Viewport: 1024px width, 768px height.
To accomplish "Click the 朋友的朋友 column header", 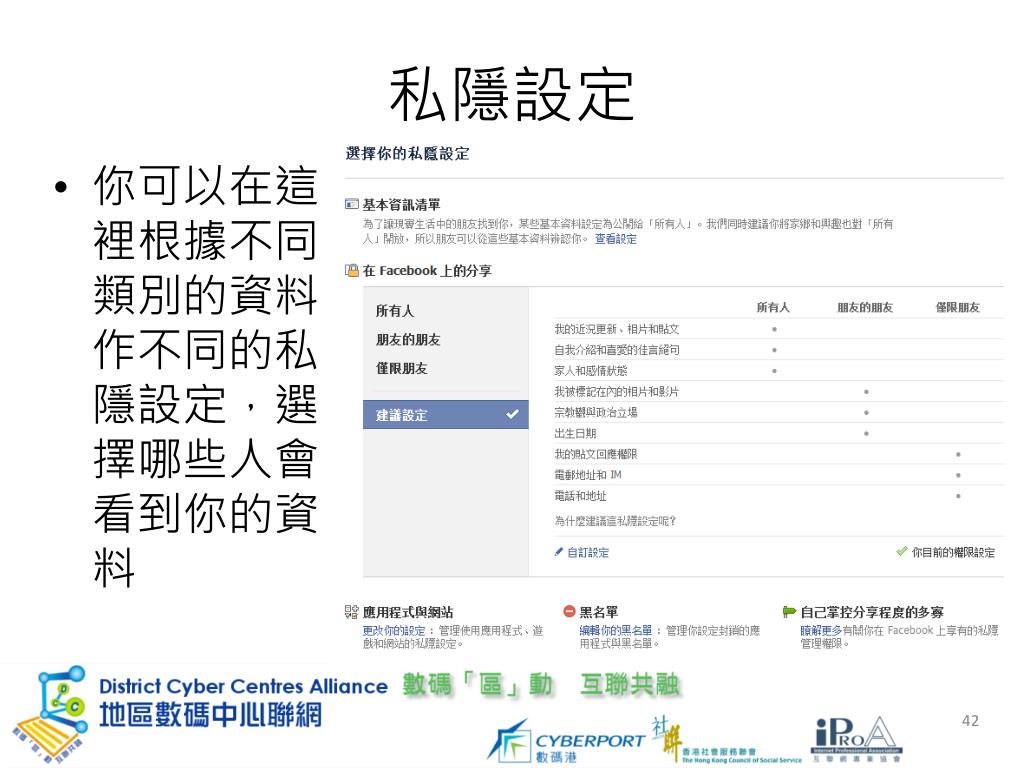I will 865,307.
